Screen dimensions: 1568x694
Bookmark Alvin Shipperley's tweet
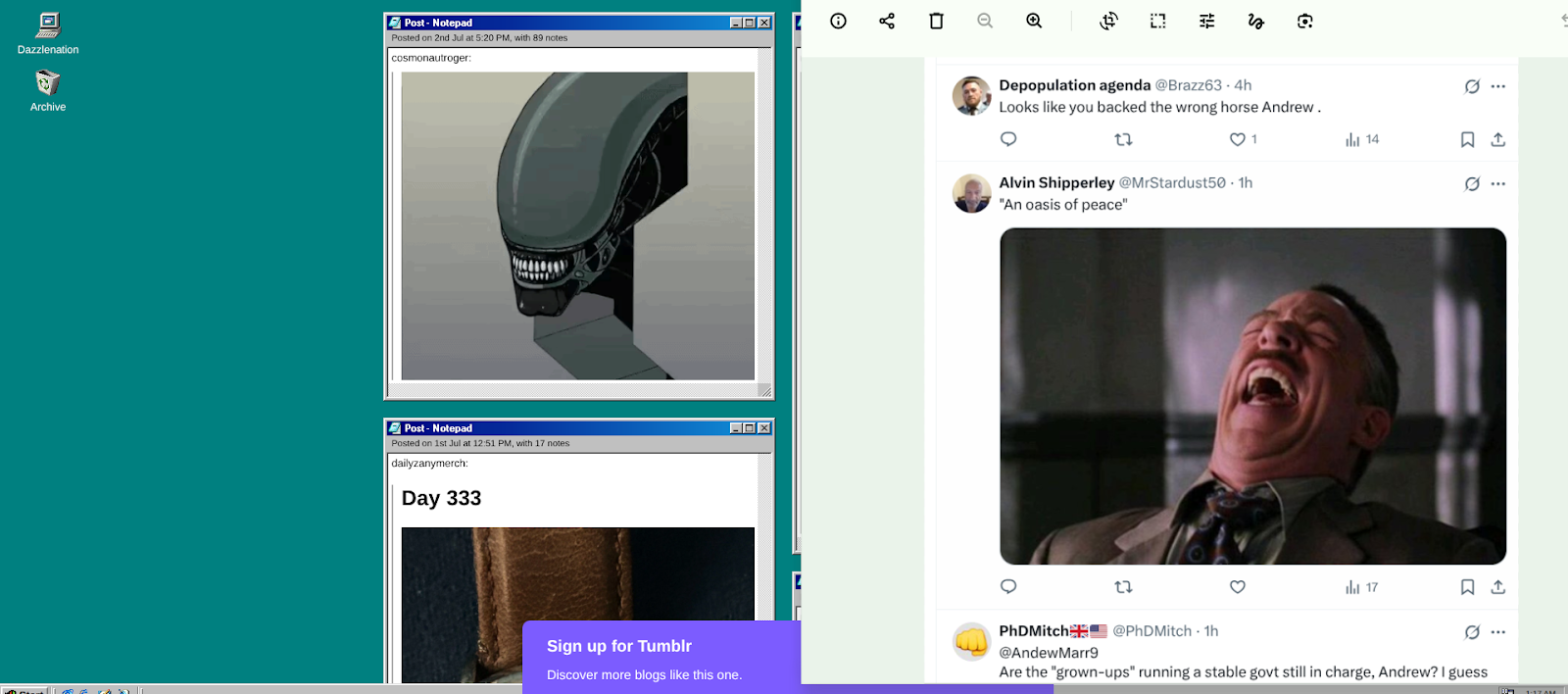pyautogui.click(x=1467, y=586)
